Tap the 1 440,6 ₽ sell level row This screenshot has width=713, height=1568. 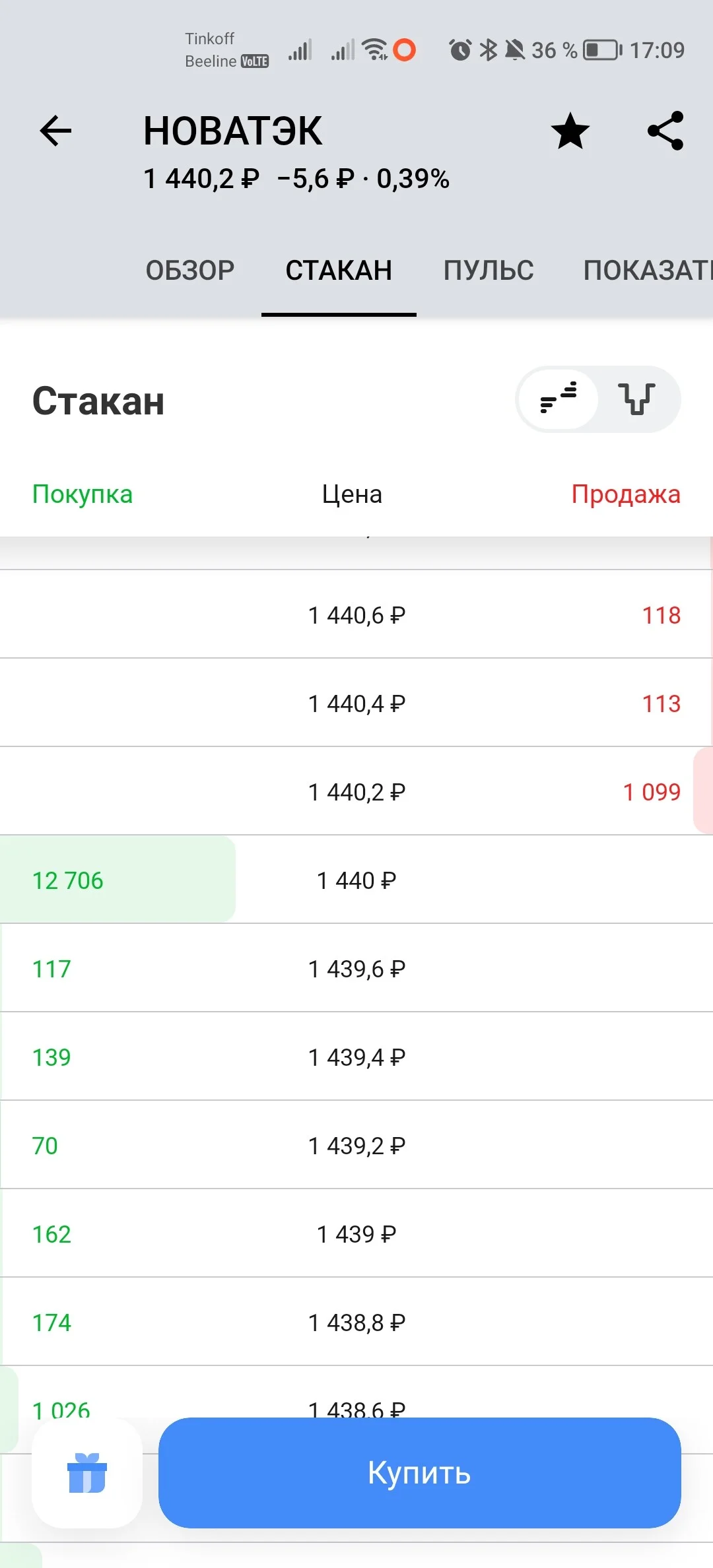coord(356,614)
